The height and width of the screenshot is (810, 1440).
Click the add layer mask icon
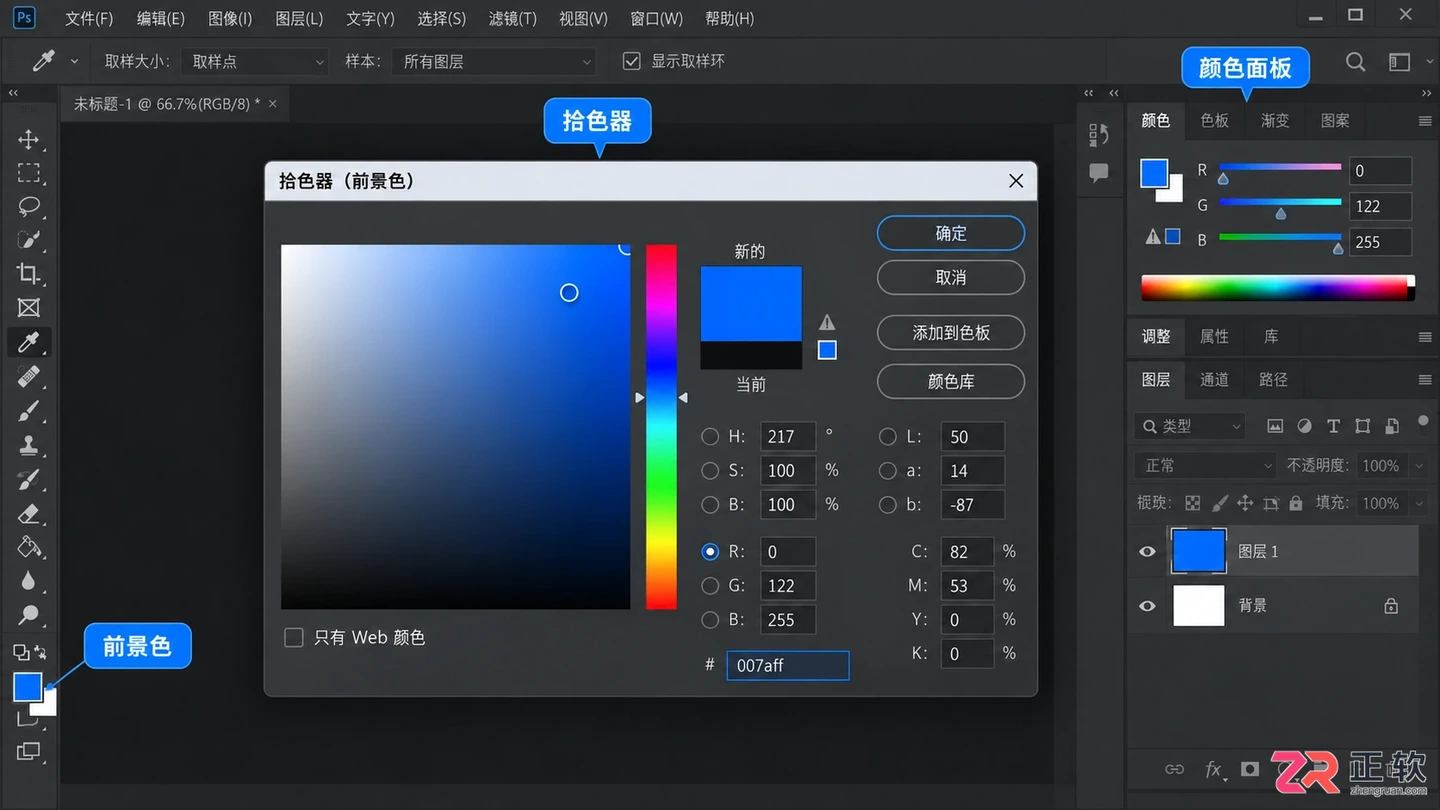coord(1250,769)
